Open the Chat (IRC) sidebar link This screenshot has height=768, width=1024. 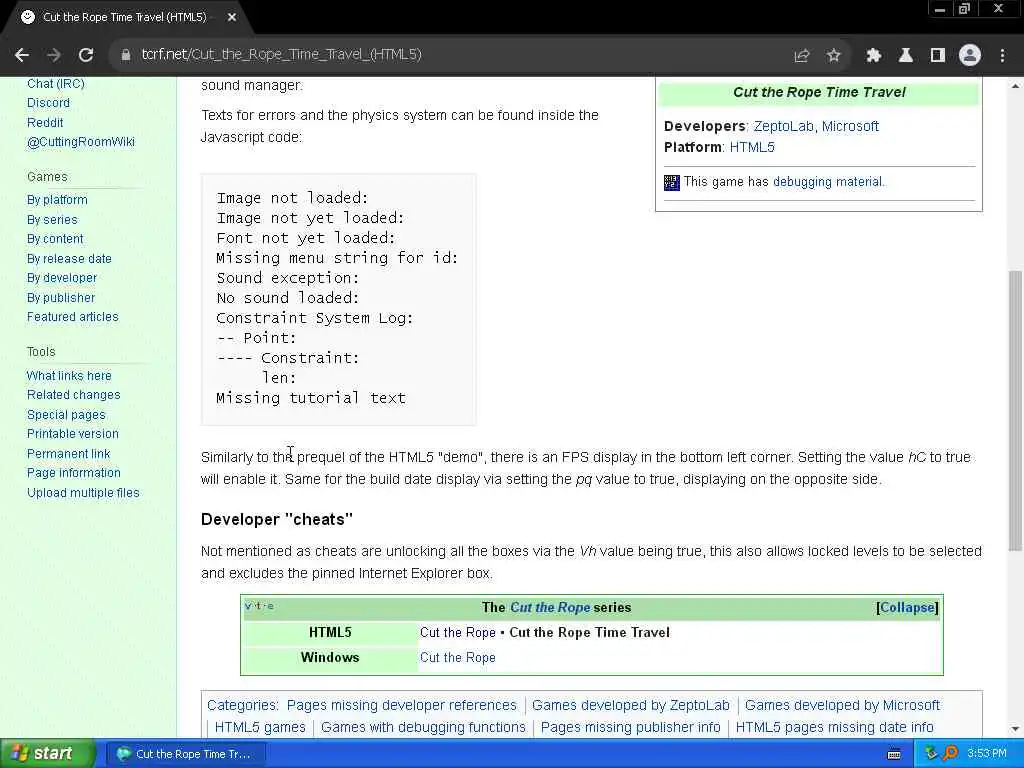point(56,84)
